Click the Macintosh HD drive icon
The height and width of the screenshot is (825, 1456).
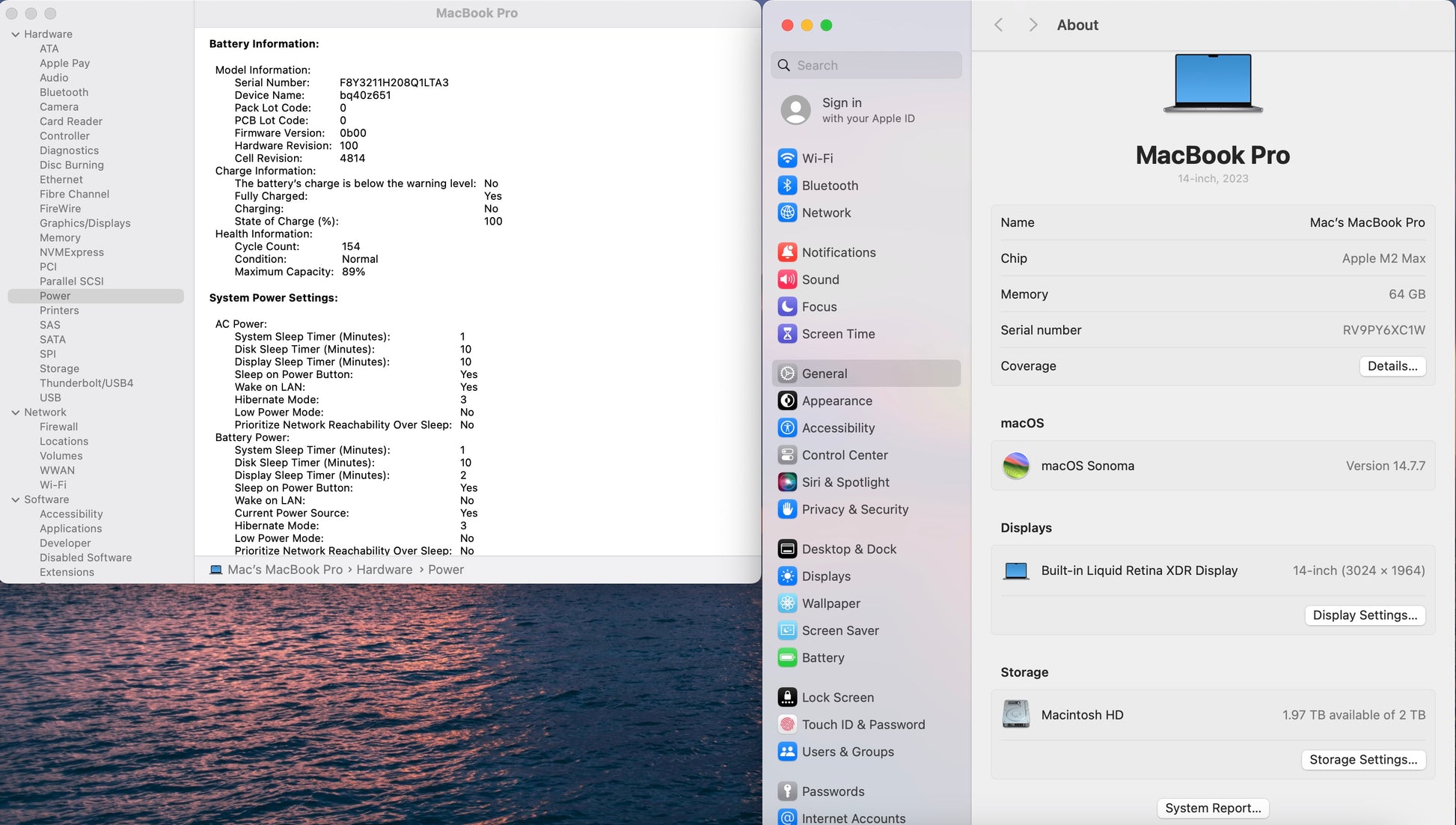[1016, 715]
